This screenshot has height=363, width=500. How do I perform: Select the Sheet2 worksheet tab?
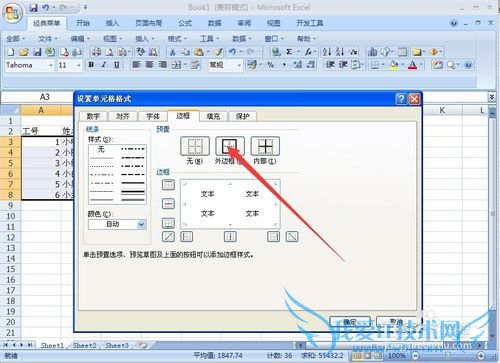pos(85,346)
